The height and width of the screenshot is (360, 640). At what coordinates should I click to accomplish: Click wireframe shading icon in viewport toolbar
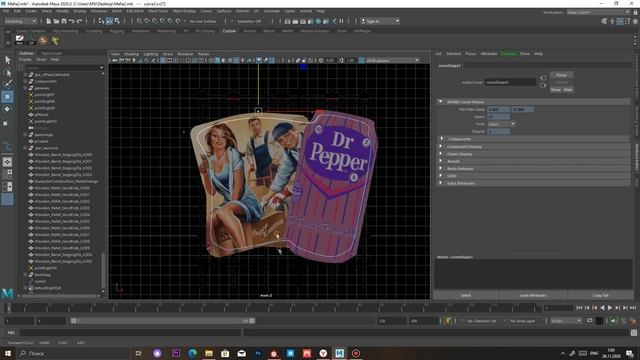pyautogui.click(x=211, y=60)
